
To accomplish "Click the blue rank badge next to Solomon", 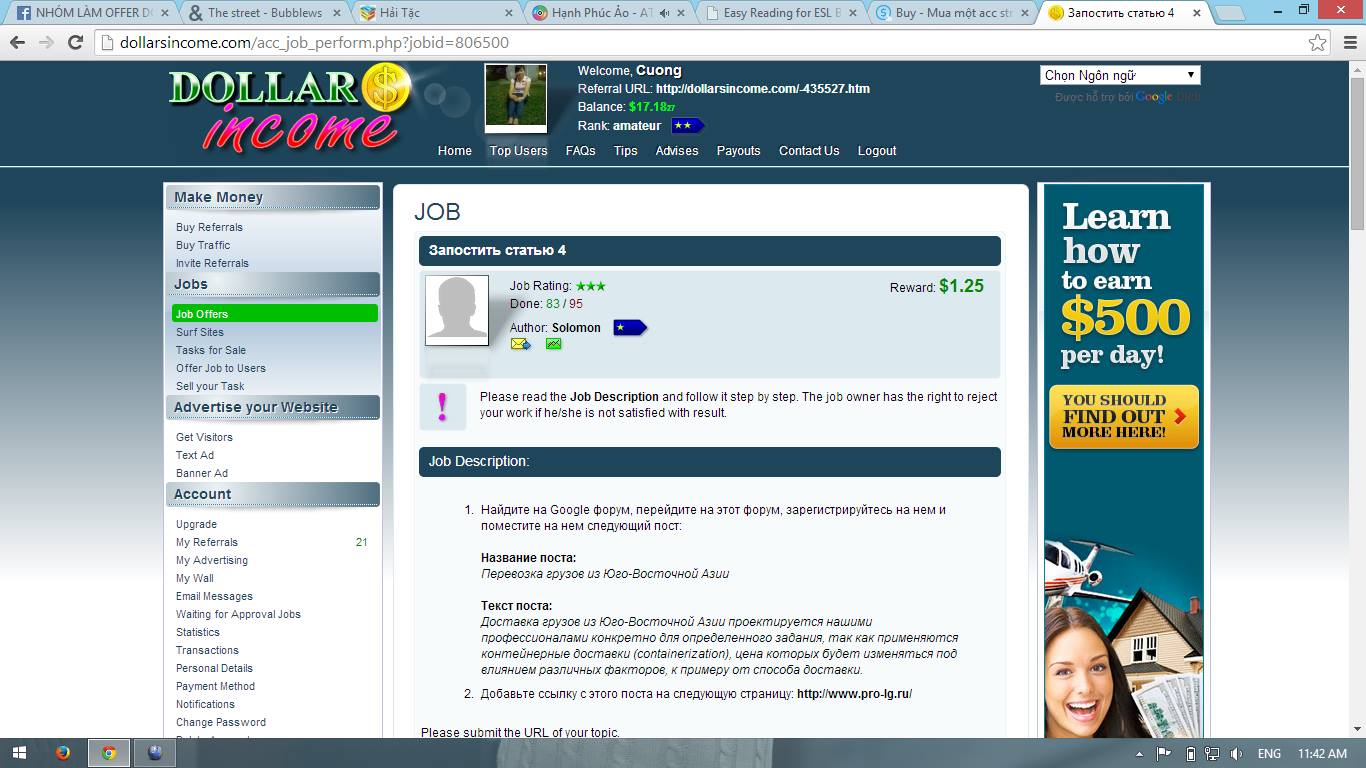I will (x=630, y=327).
